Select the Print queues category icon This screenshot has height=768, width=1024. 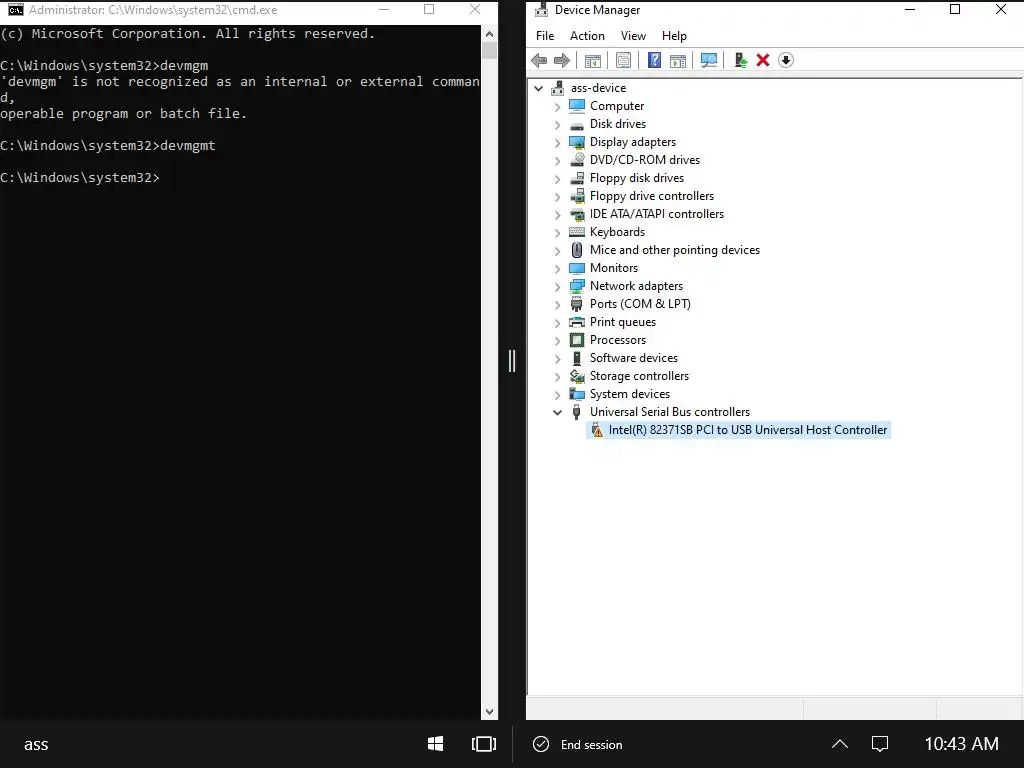tap(577, 322)
